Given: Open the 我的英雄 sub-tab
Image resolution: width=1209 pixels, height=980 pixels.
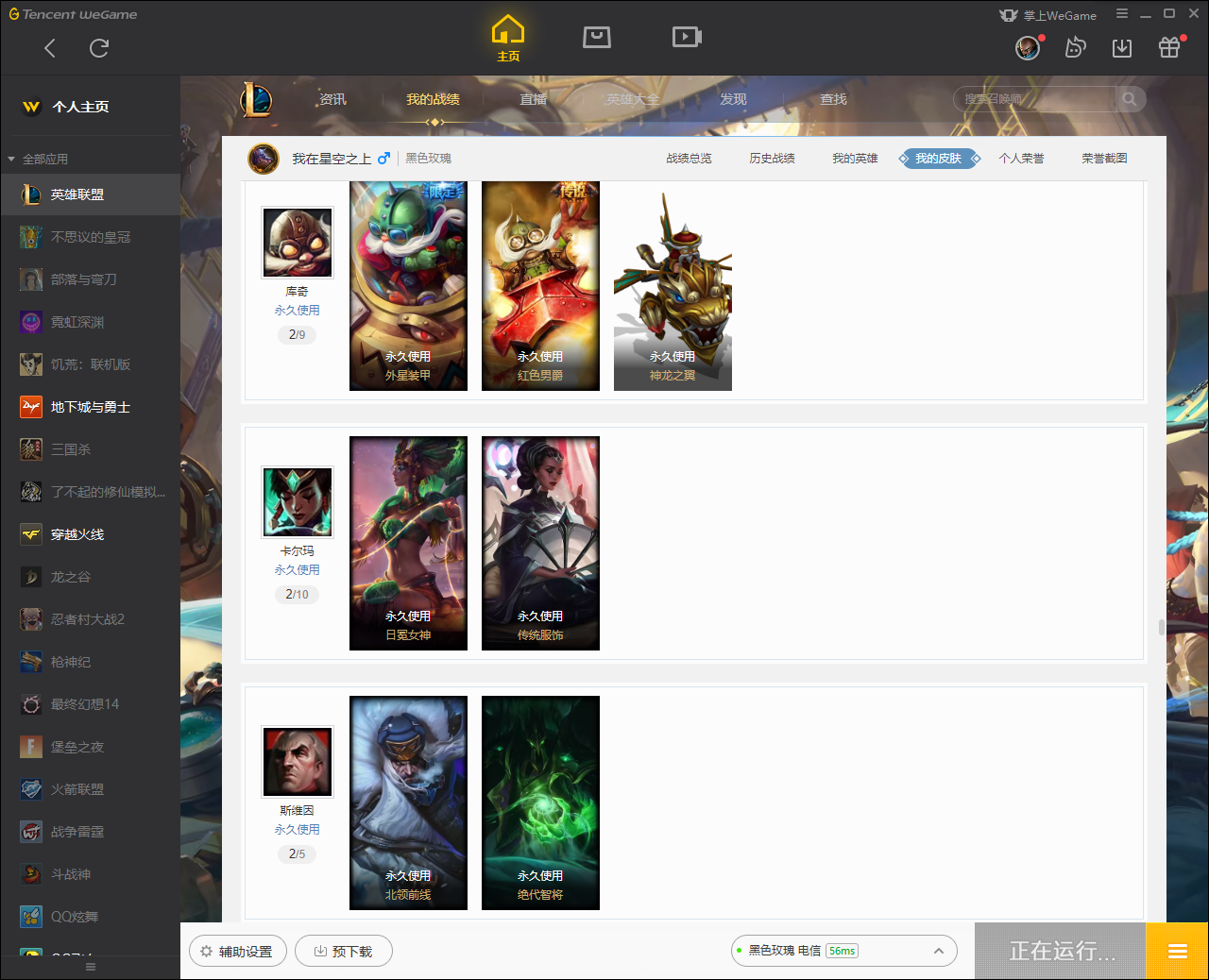Looking at the screenshot, I should pos(855,159).
